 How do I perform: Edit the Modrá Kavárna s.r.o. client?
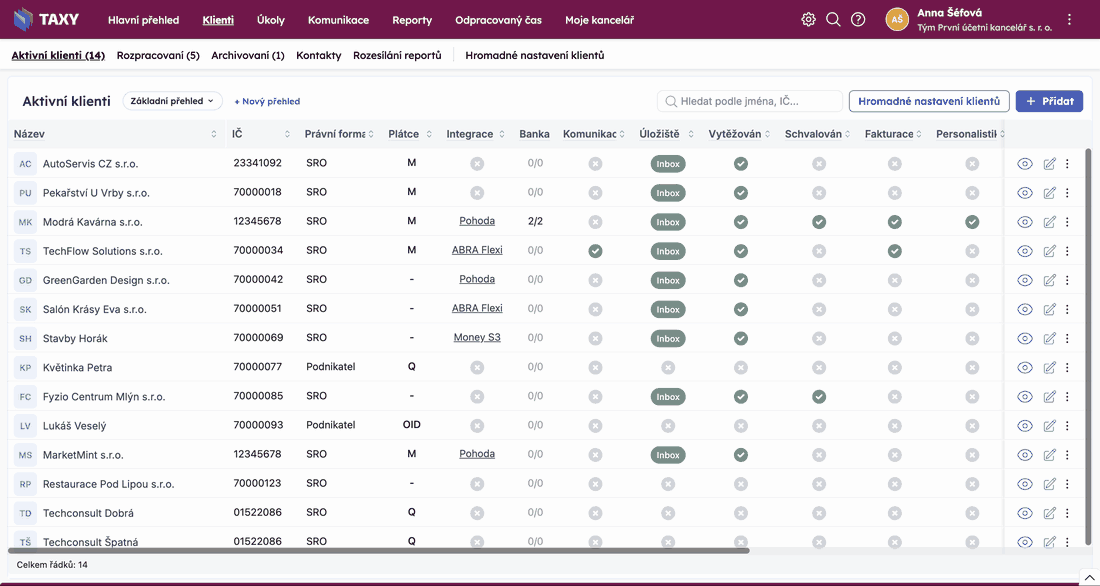[x=1049, y=222]
